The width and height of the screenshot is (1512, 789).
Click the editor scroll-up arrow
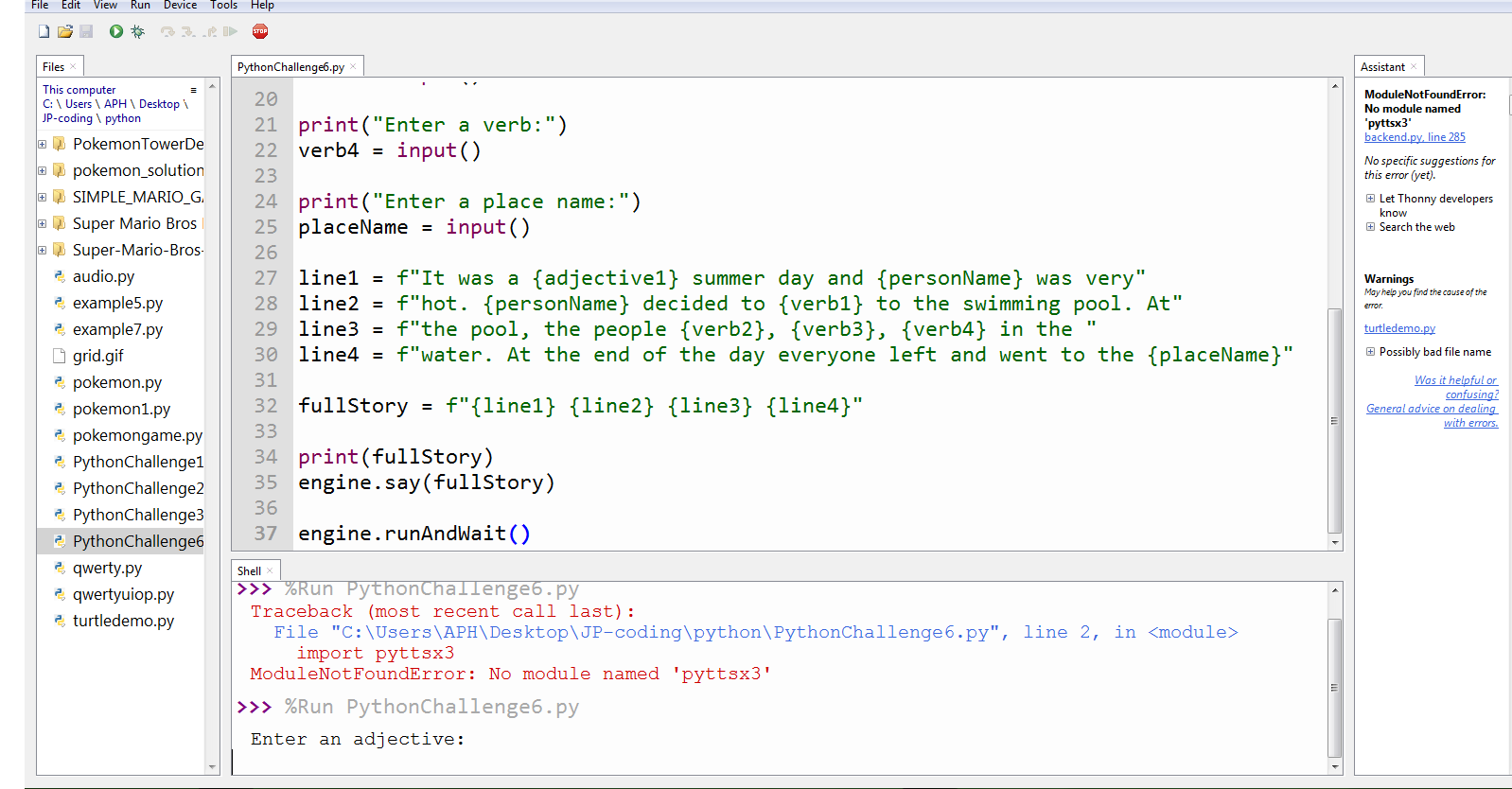[1335, 86]
